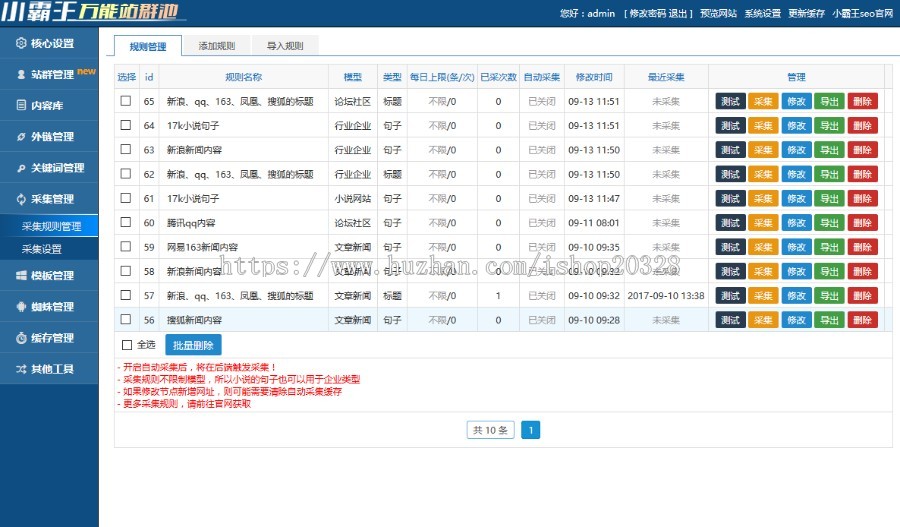Viewport: 900px width, 527px height.
Task: Click the 内容库 document icon
Action: point(21,105)
